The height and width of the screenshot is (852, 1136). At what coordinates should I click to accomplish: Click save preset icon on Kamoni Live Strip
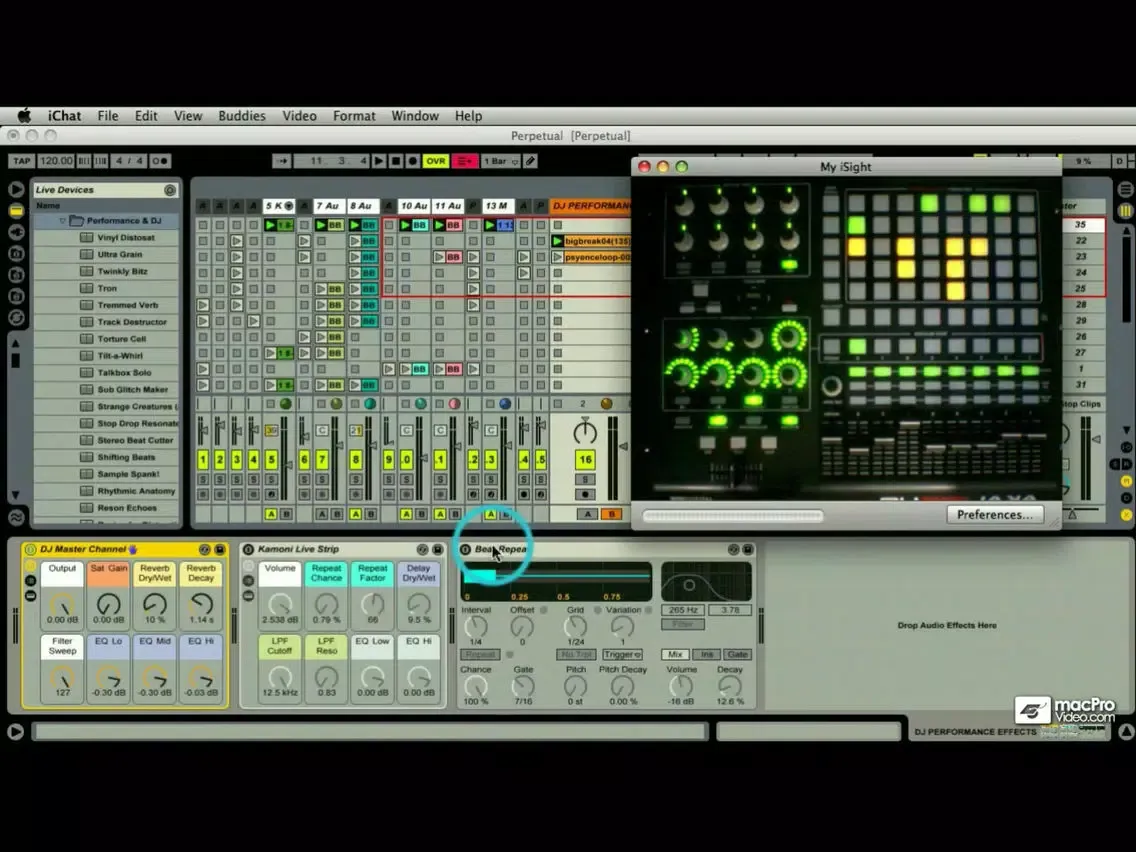[x=438, y=550]
